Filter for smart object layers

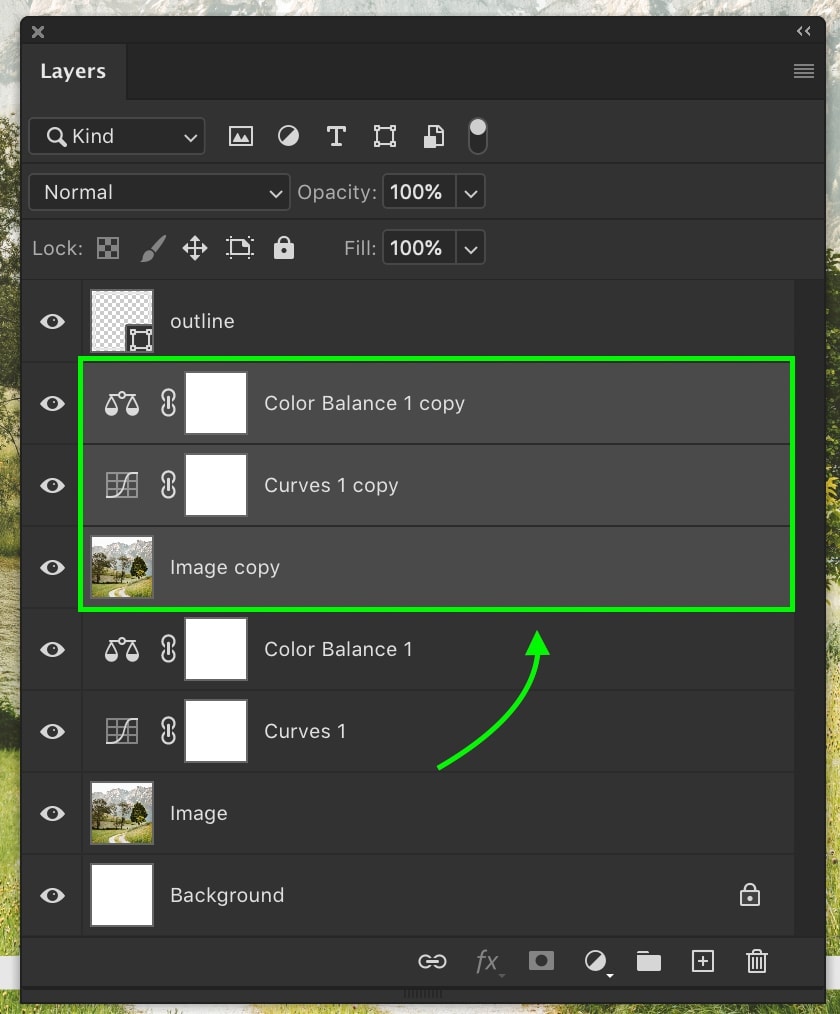coord(433,136)
